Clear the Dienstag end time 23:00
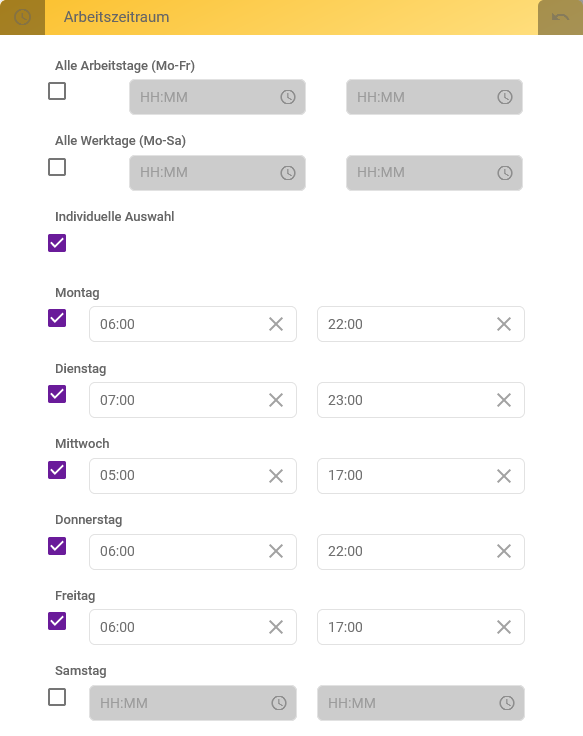 (504, 400)
